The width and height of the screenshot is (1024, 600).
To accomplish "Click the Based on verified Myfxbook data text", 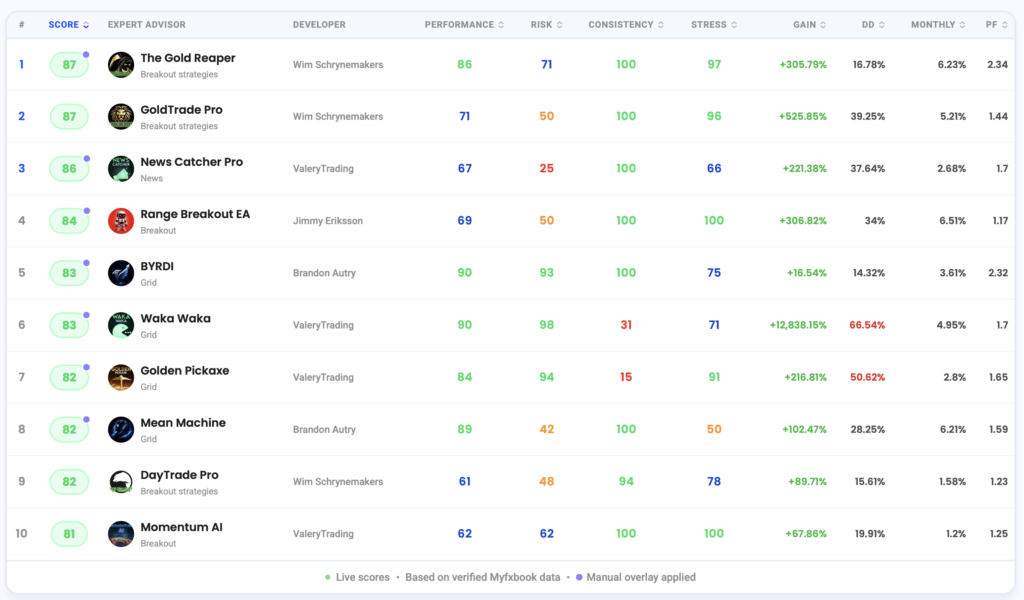I will [x=483, y=577].
